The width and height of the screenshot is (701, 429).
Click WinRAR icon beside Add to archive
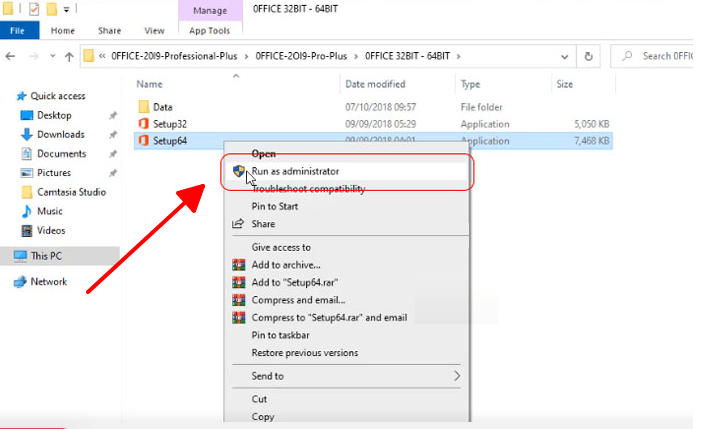pos(239,265)
